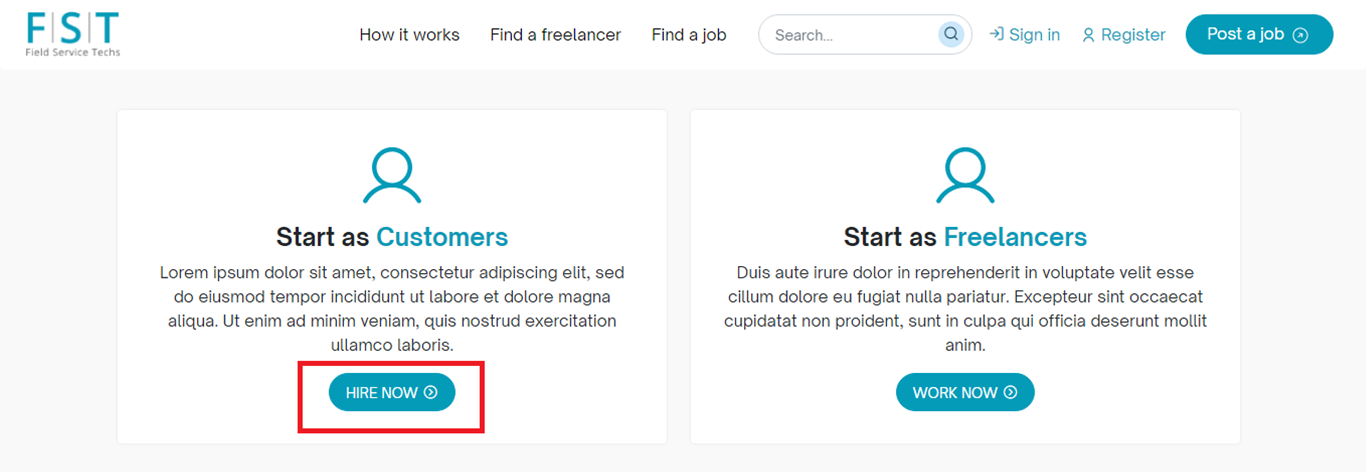Click the Sign in link text
This screenshot has width=1366, height=472.
(1034, 35)
